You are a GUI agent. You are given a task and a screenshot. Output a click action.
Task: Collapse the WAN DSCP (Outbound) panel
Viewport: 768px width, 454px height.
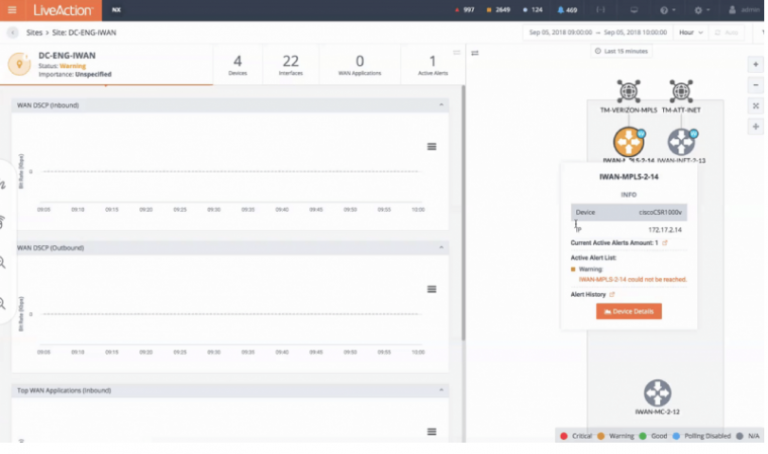(x=441, y=247)
